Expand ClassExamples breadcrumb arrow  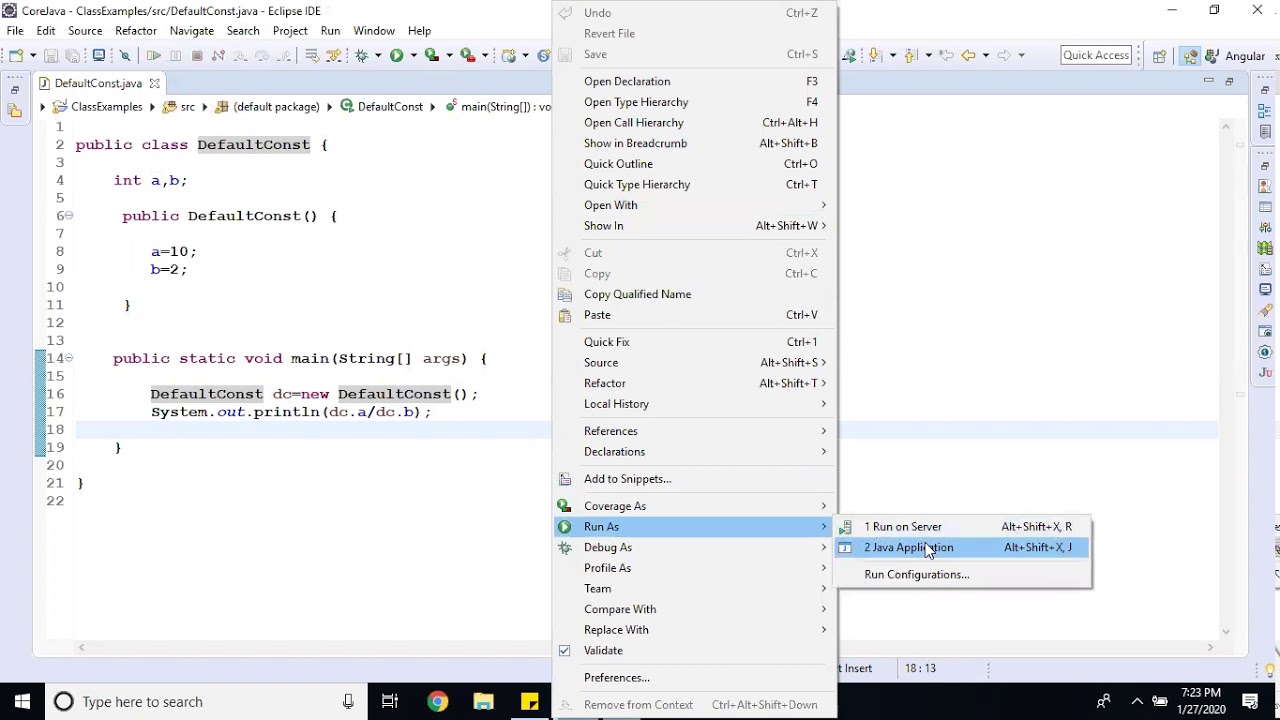click(x=42, y=106)
